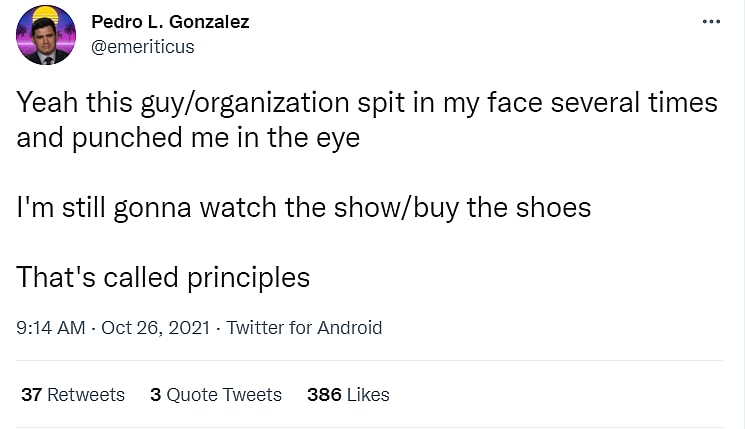
Task: Open the 9:14 AM timestamp
Action: [50, 327]
